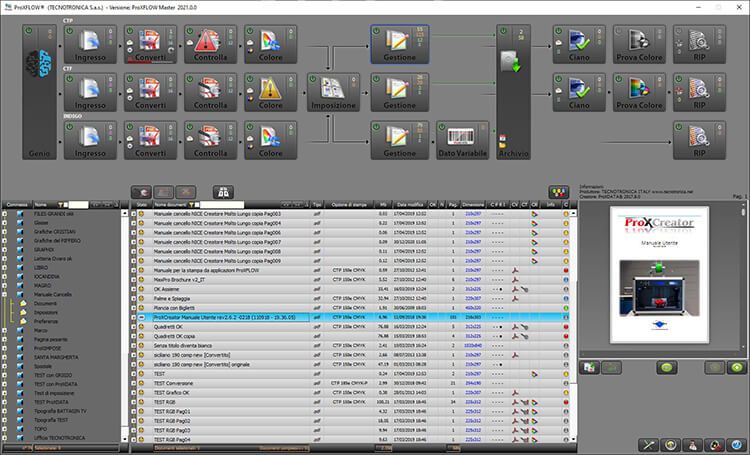
Task: Open the bottom row Gestione module
Action: 399,140
